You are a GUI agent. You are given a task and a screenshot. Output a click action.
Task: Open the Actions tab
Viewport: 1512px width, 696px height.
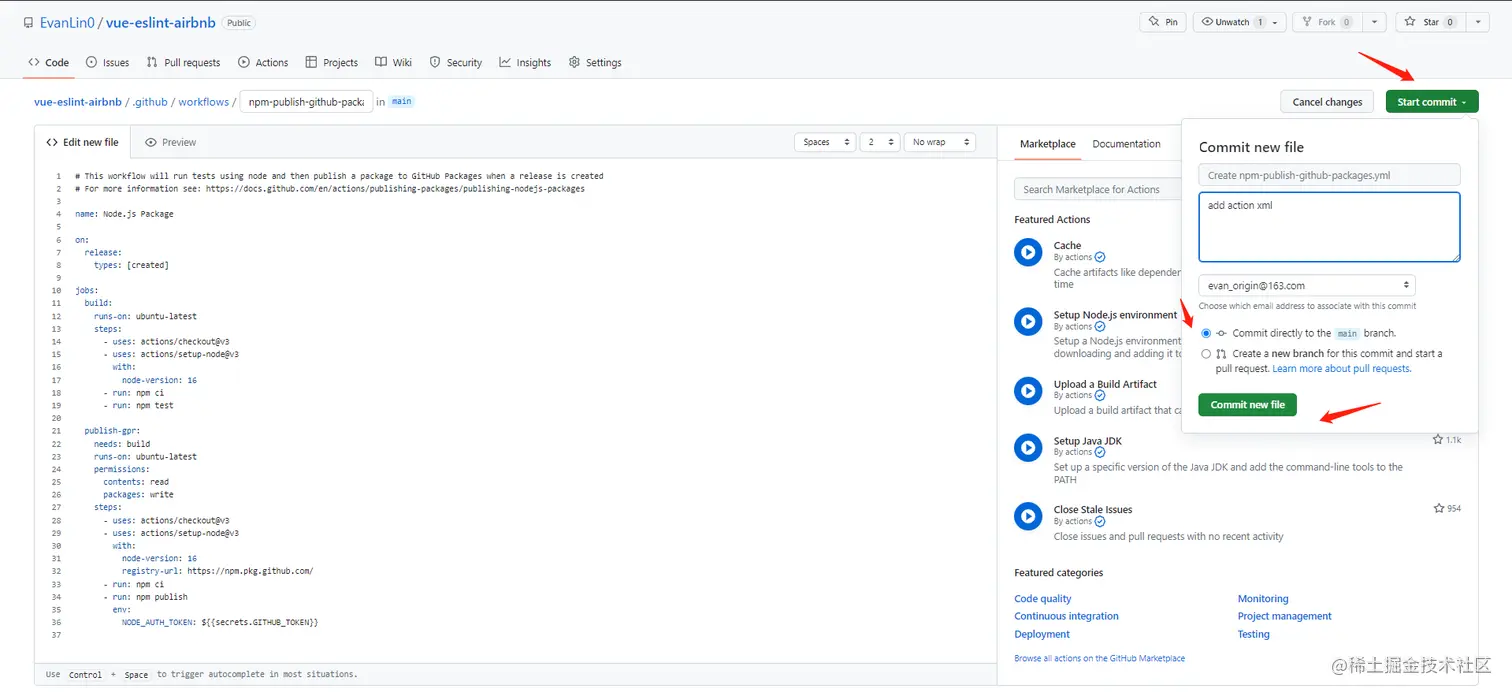[x=263, y=62]
